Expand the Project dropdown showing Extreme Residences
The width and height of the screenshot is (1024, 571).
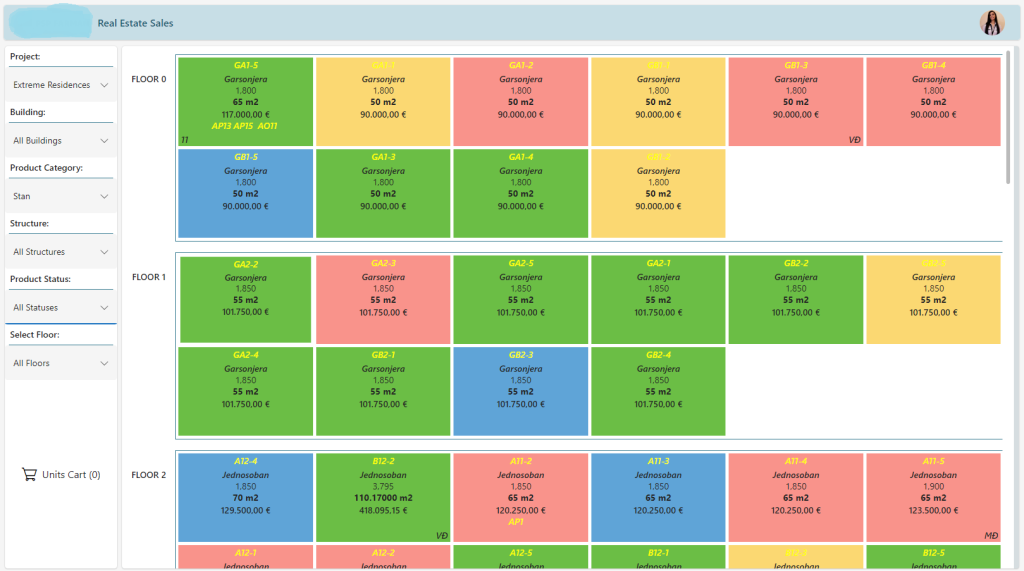61,85
